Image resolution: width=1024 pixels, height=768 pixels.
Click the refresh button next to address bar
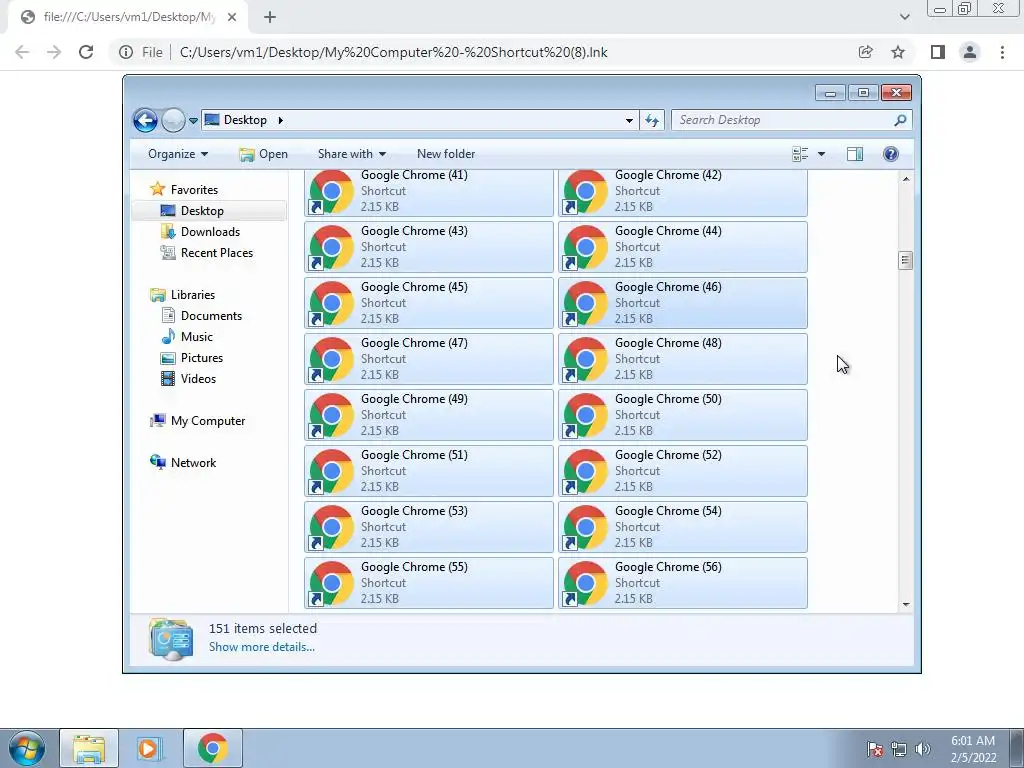click(652, 120)
